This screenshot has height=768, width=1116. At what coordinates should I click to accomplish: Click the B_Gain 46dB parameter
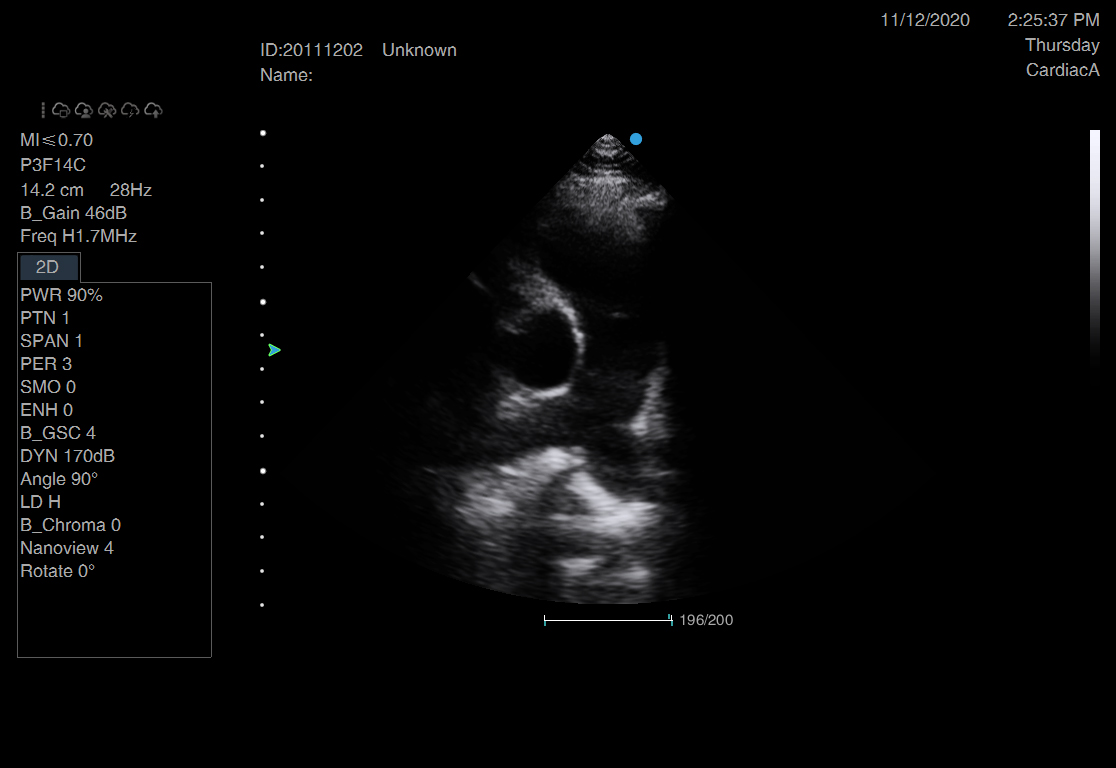click(73, 213)
